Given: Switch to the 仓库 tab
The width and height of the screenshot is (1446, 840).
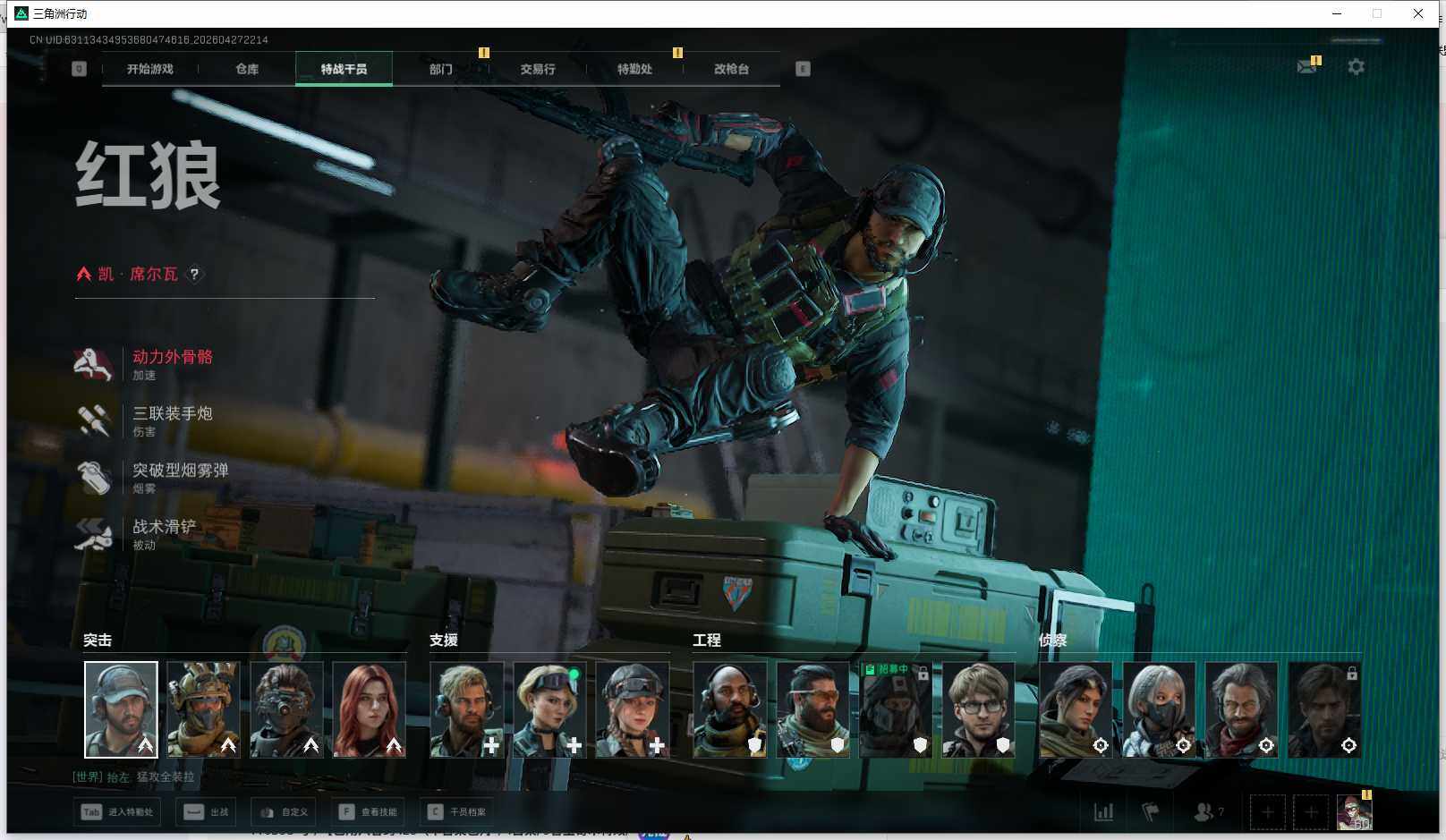Looking at the screenshot, I should [x=247, y=69].
